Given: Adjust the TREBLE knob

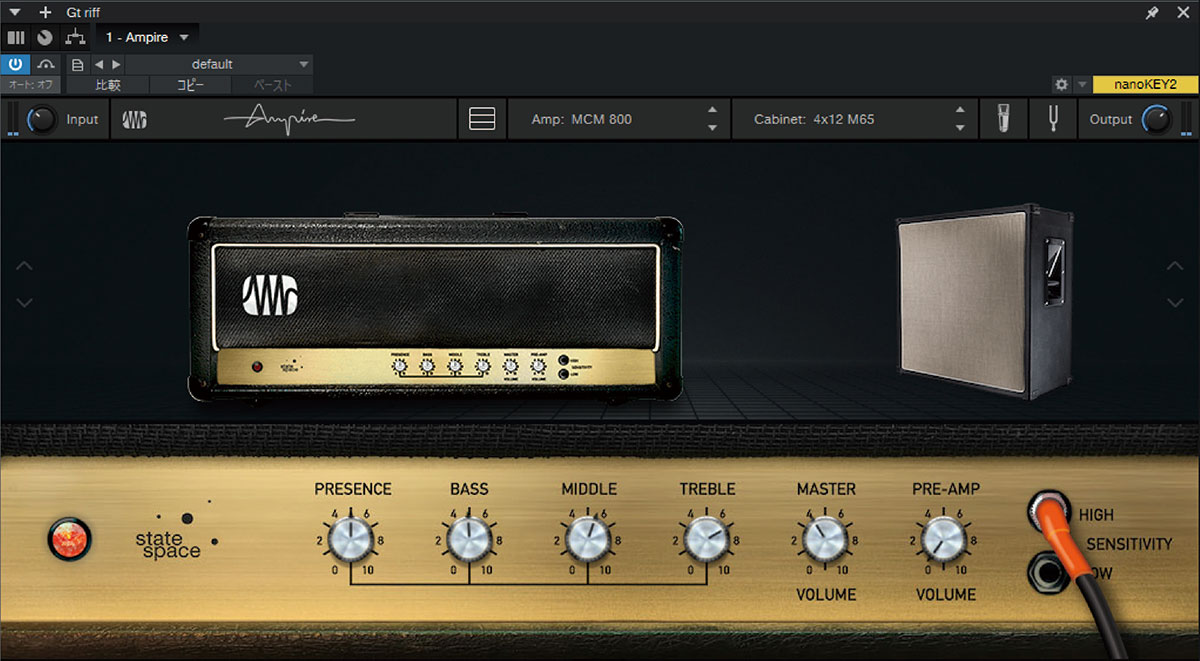Looking at the screenshot, I should (707, 540).
